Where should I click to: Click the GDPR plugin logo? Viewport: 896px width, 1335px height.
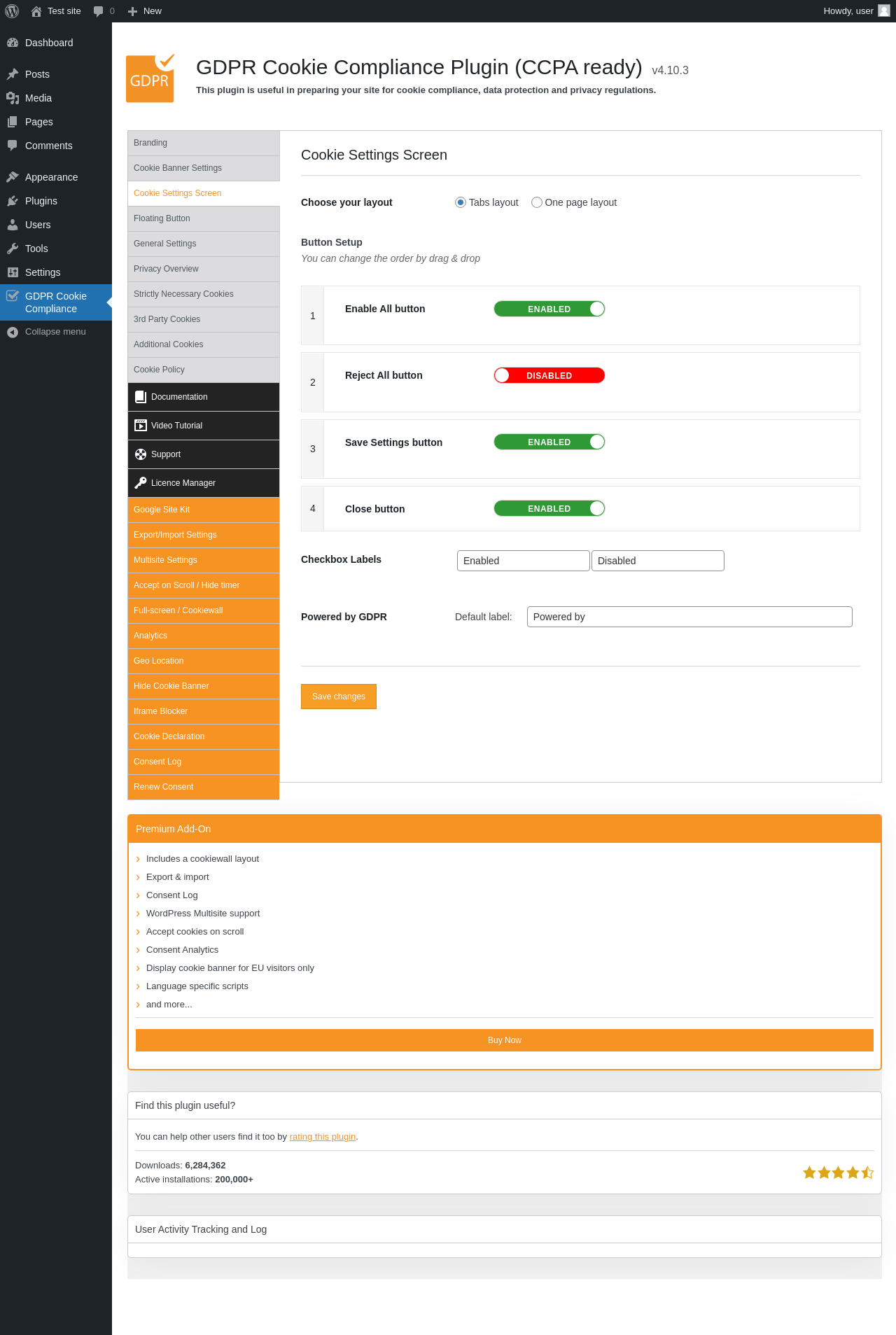click(150, 78)
